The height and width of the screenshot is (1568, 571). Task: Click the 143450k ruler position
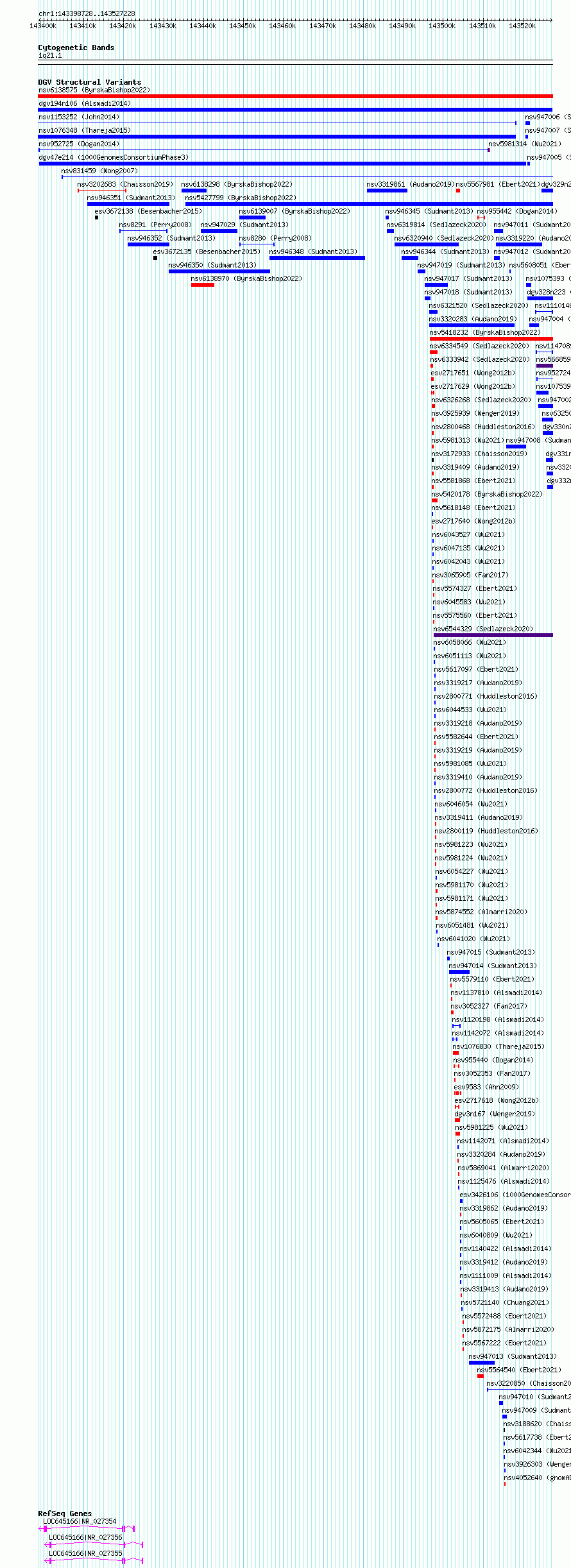(x=243, y=26)
